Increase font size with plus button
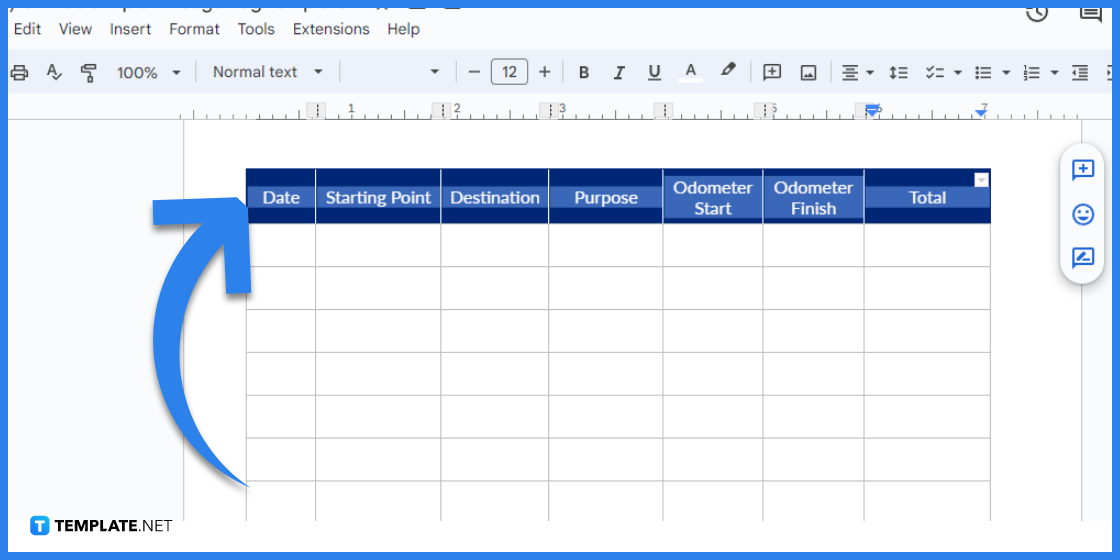This screenshot has width=1120, height=560. pos(545,72)
